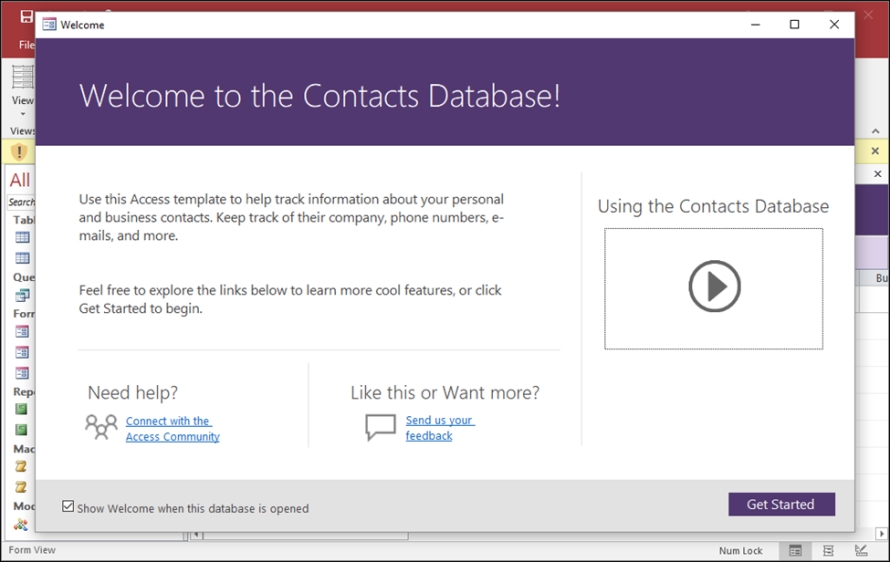The width and height of the screenshot is (890, 562).
Task: Click the people community icon under Need help
Action: [x=101, y=427]
